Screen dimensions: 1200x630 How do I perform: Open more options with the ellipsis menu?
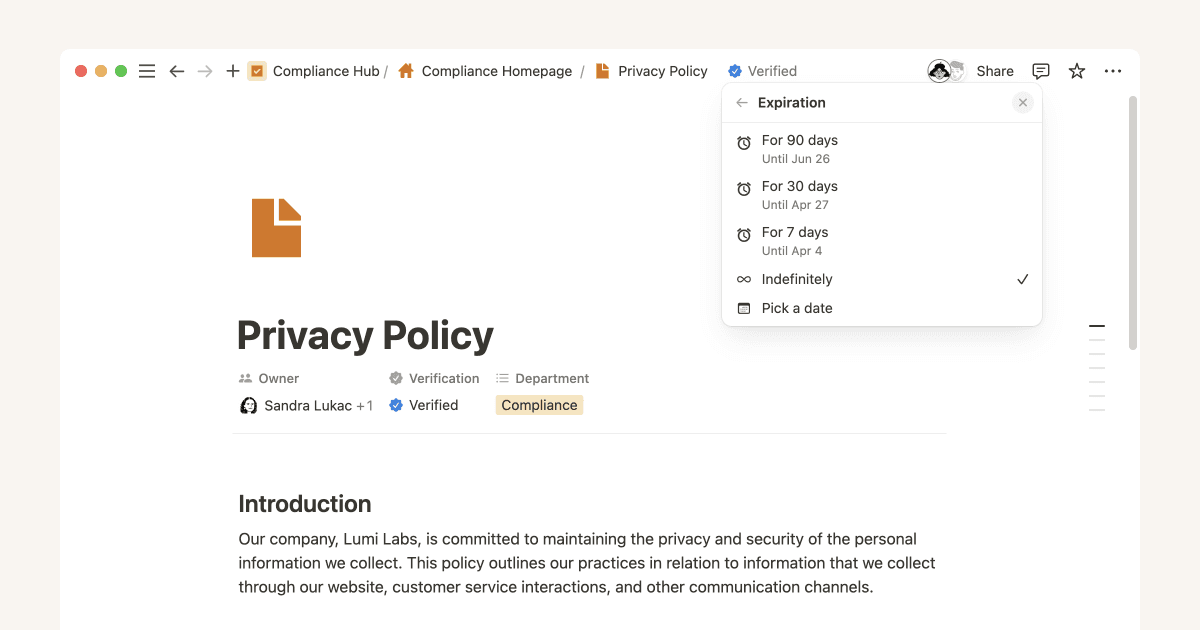pyautogui.click(x=1112, y=71)
